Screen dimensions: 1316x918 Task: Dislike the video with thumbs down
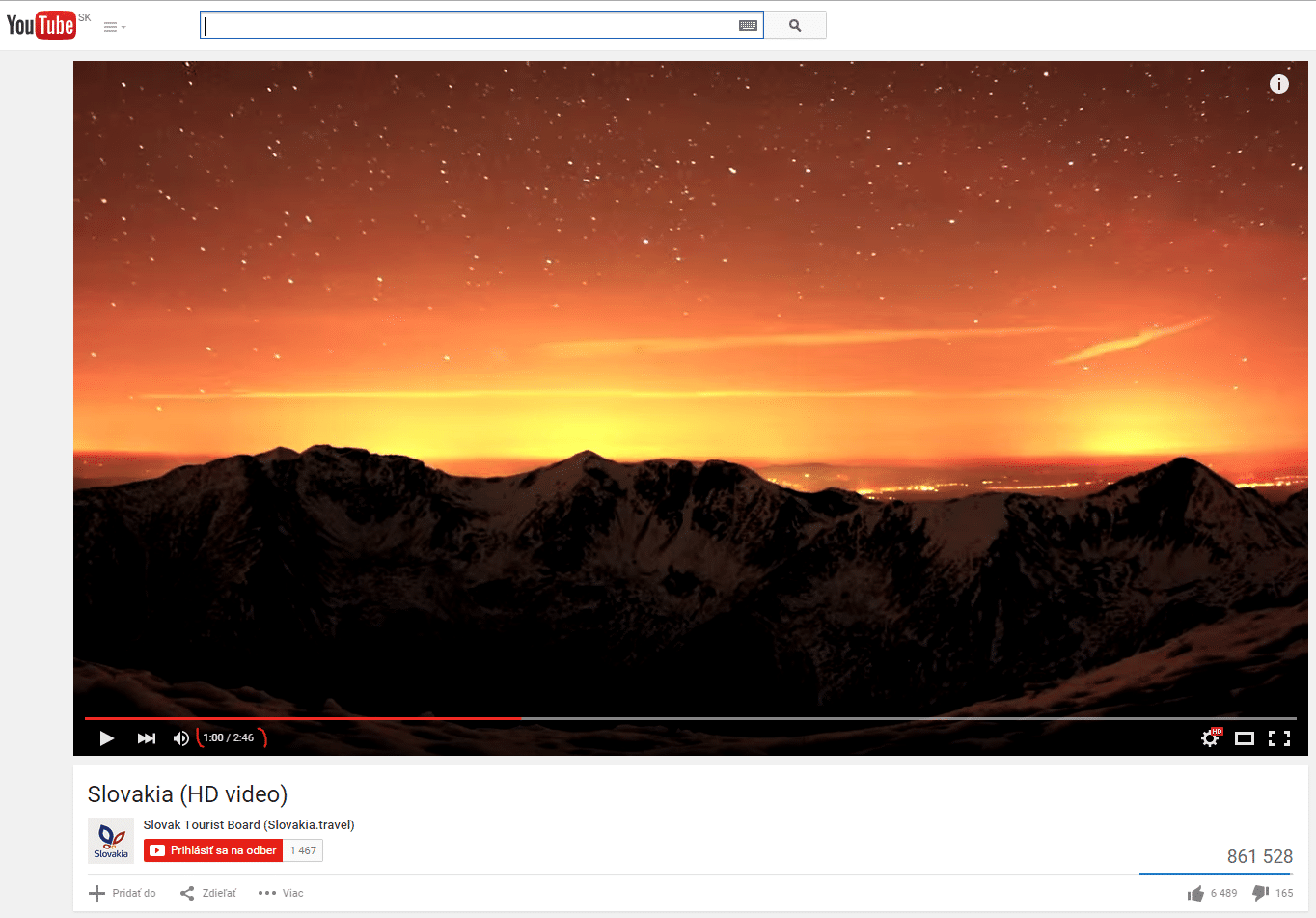click(x=1272, y=893)
